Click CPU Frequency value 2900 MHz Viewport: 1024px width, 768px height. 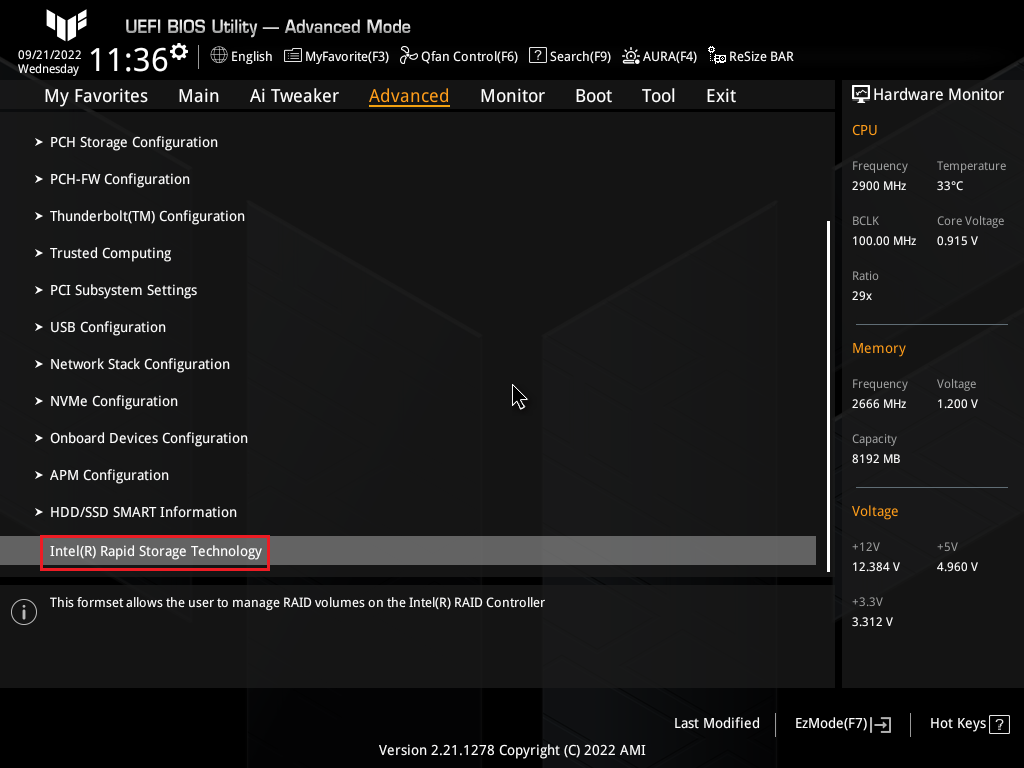pyautogui.click(x=878, y=186)
